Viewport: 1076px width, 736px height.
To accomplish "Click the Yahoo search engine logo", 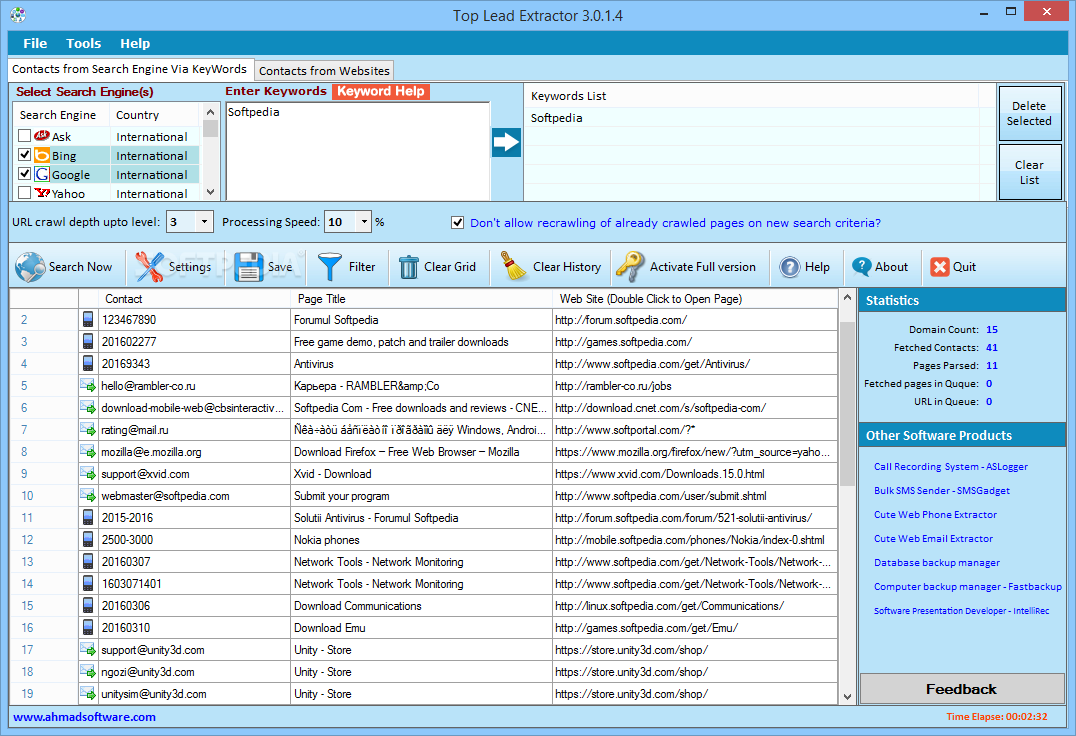I will click(42, 193).
